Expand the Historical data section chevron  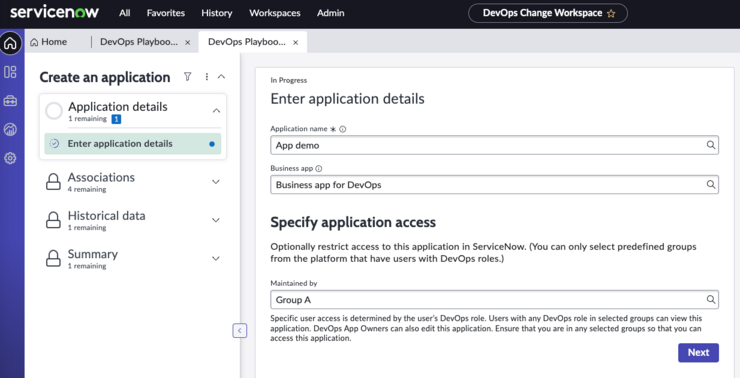216,220
